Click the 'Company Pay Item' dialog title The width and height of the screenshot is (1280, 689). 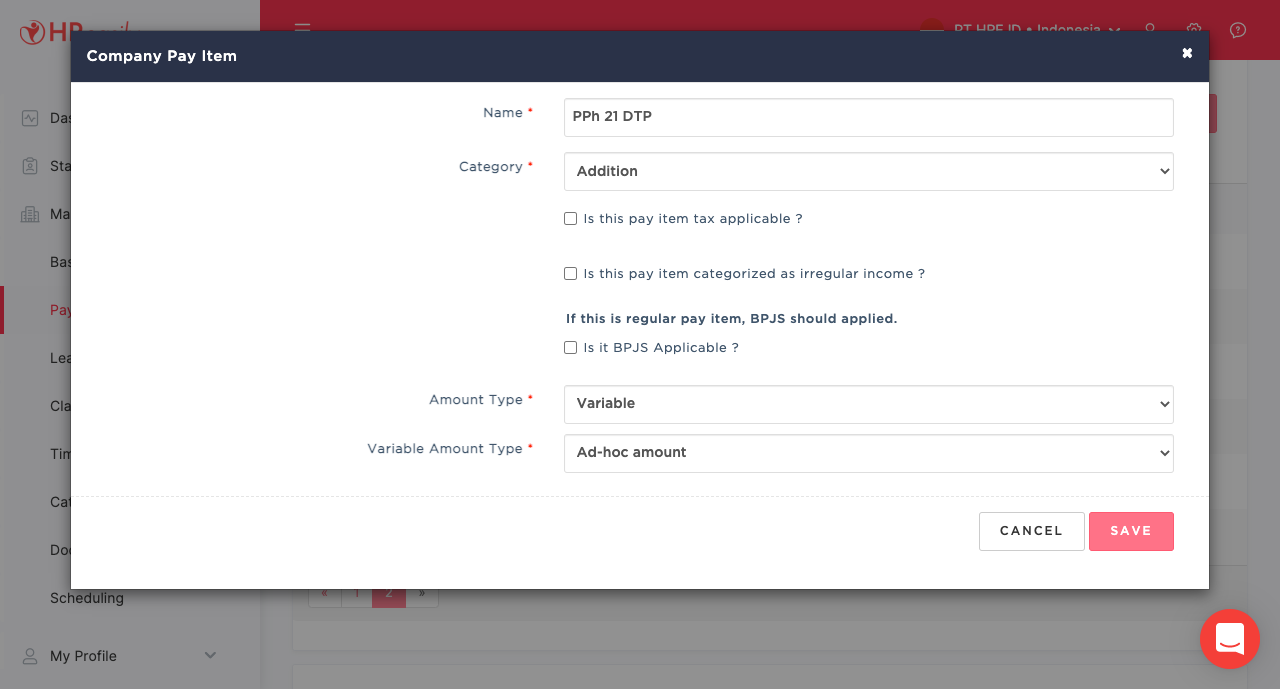pos(162,56)
